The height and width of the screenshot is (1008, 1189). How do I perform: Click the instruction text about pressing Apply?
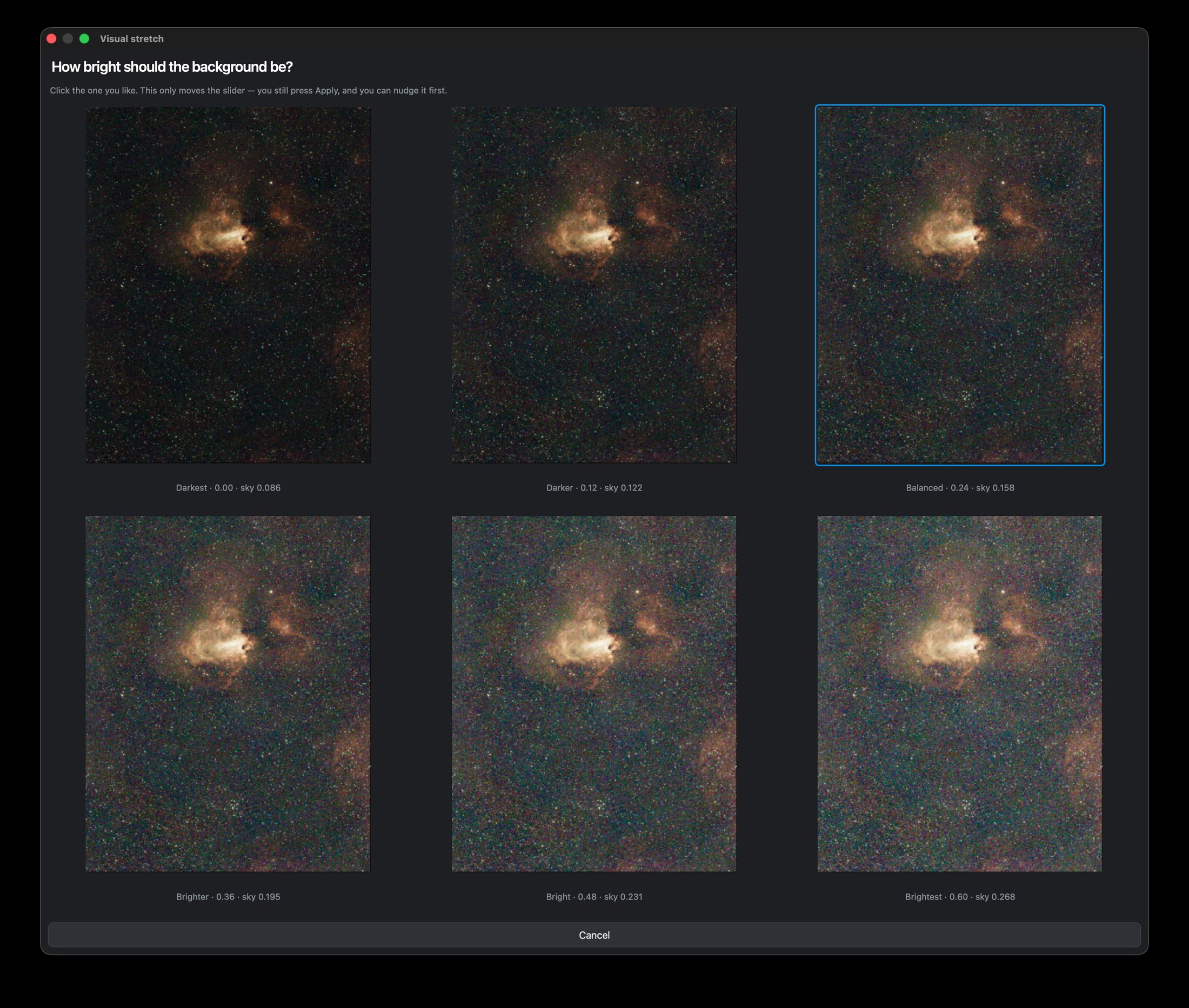[248, 90]
